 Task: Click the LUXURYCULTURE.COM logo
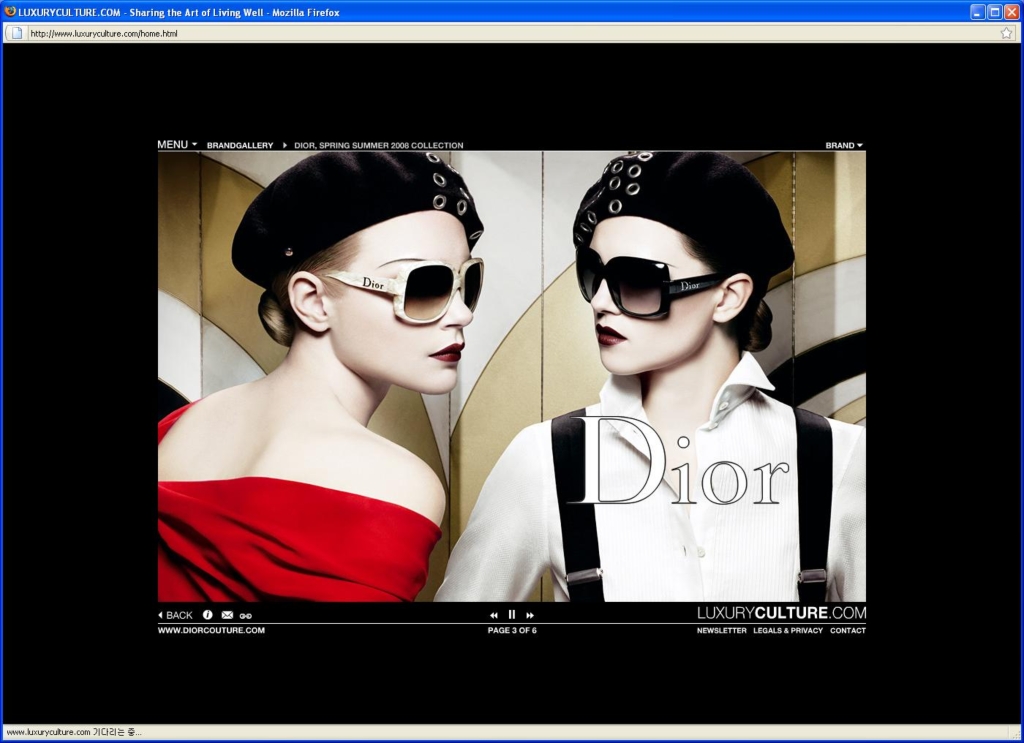click(782, 612)
